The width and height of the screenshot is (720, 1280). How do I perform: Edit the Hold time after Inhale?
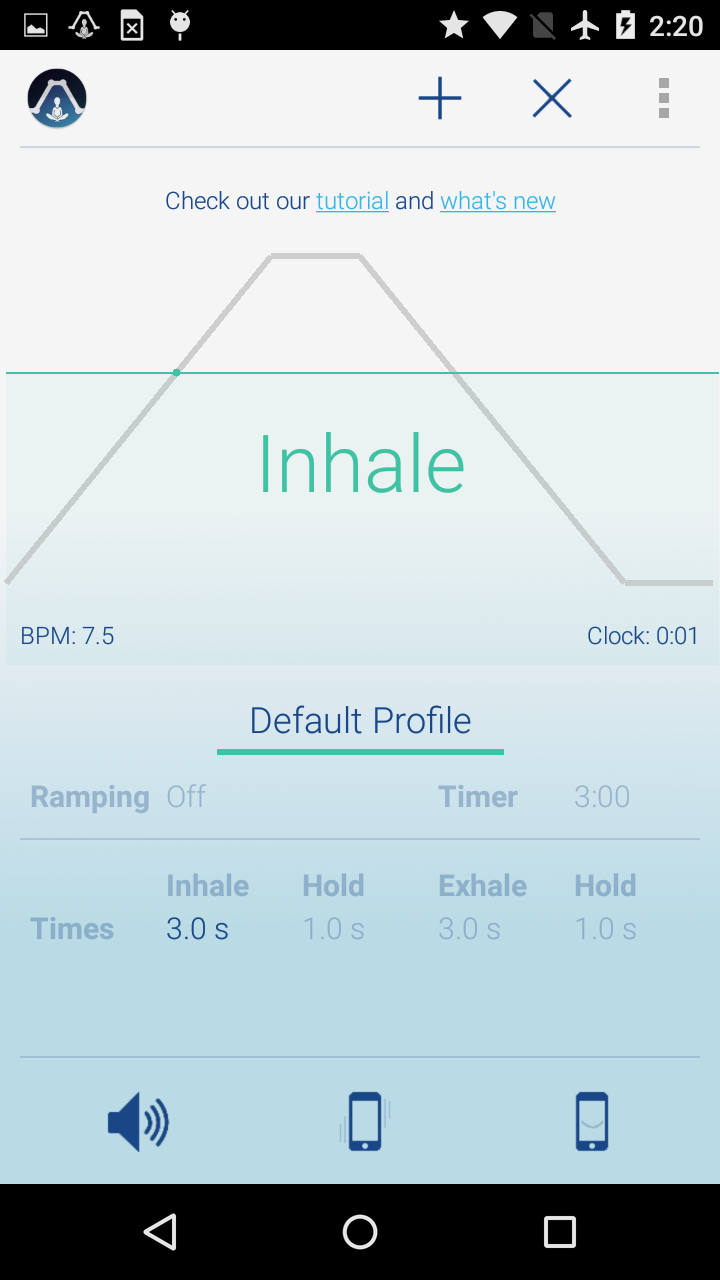333,929
